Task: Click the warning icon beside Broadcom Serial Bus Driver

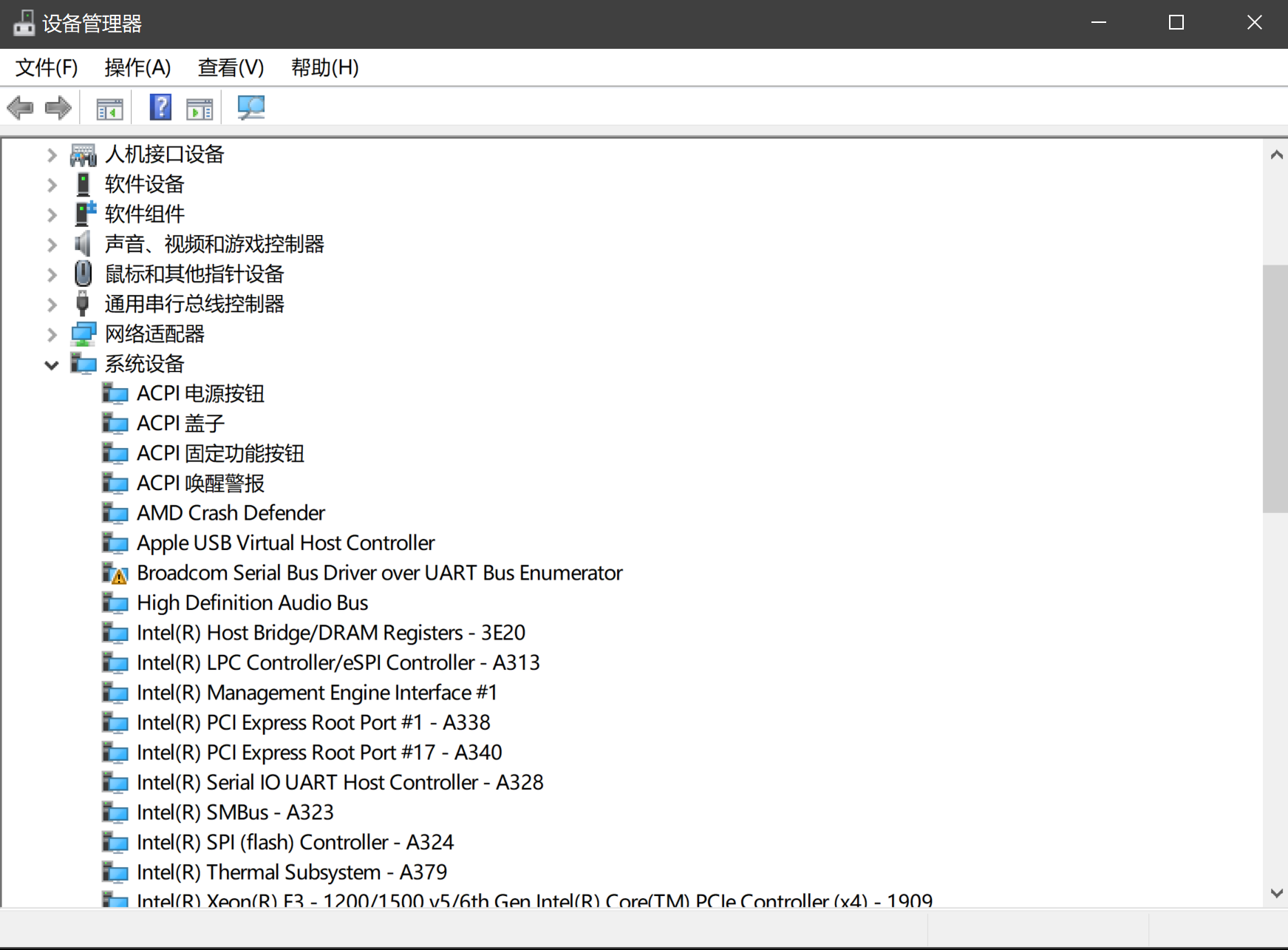Action: pyautogui.click(x=115, y=573)
